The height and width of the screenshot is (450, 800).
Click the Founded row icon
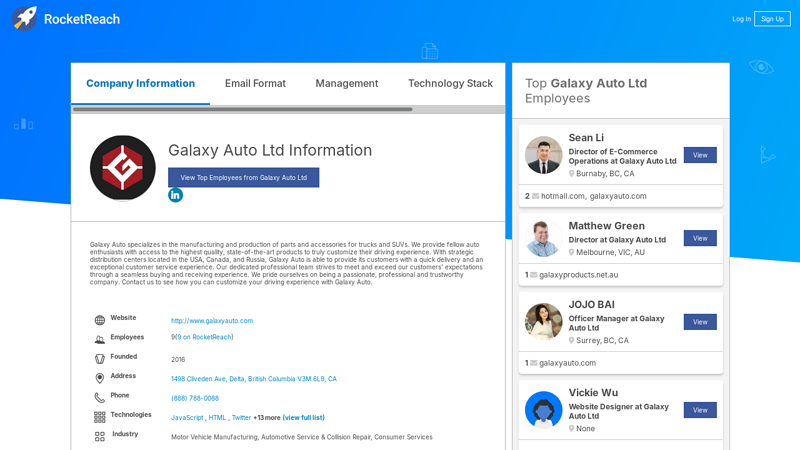click(99, 359)
